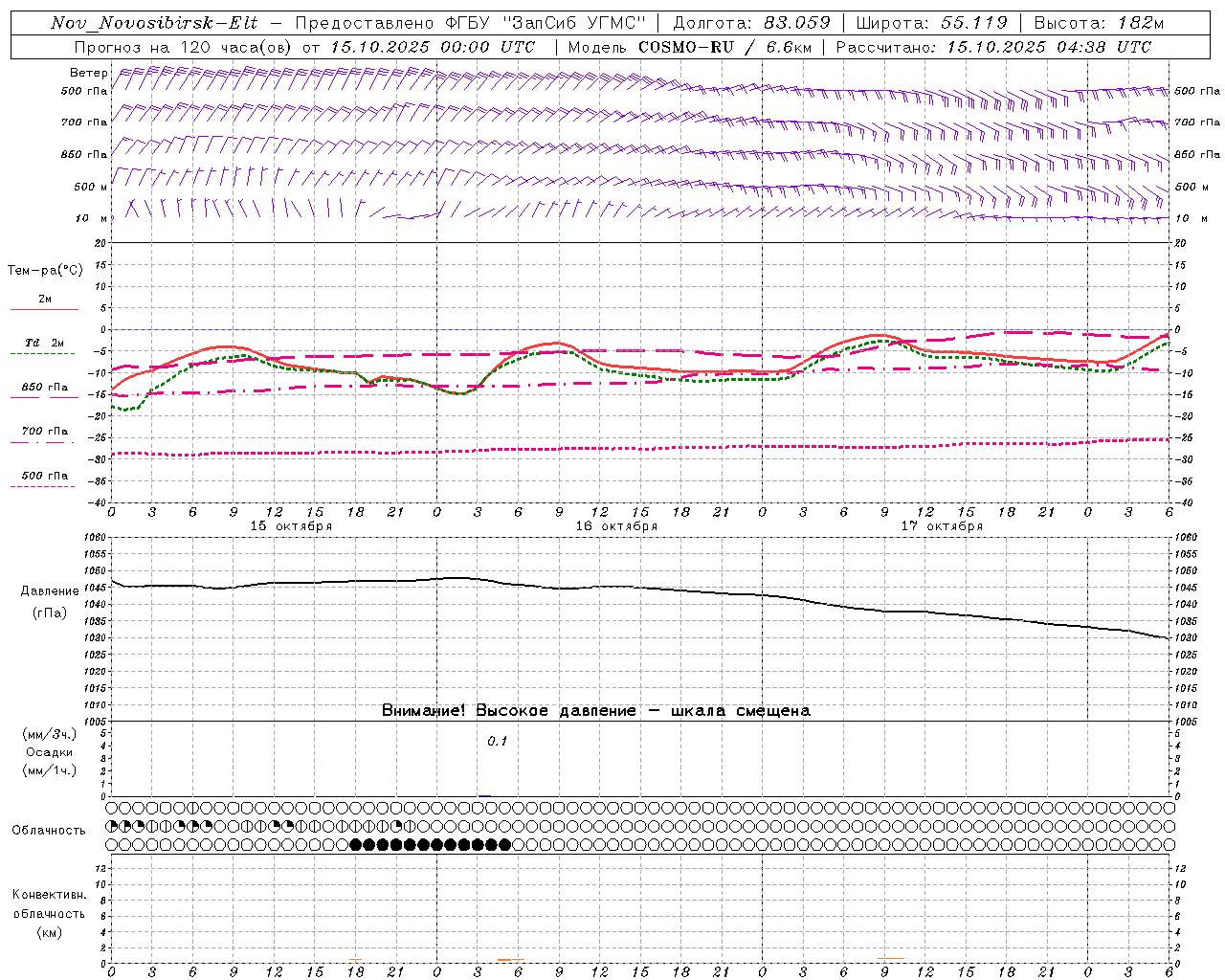
Task: Click the (мм/1ч.) precipitation unit label
Action: tap(50, 770)
